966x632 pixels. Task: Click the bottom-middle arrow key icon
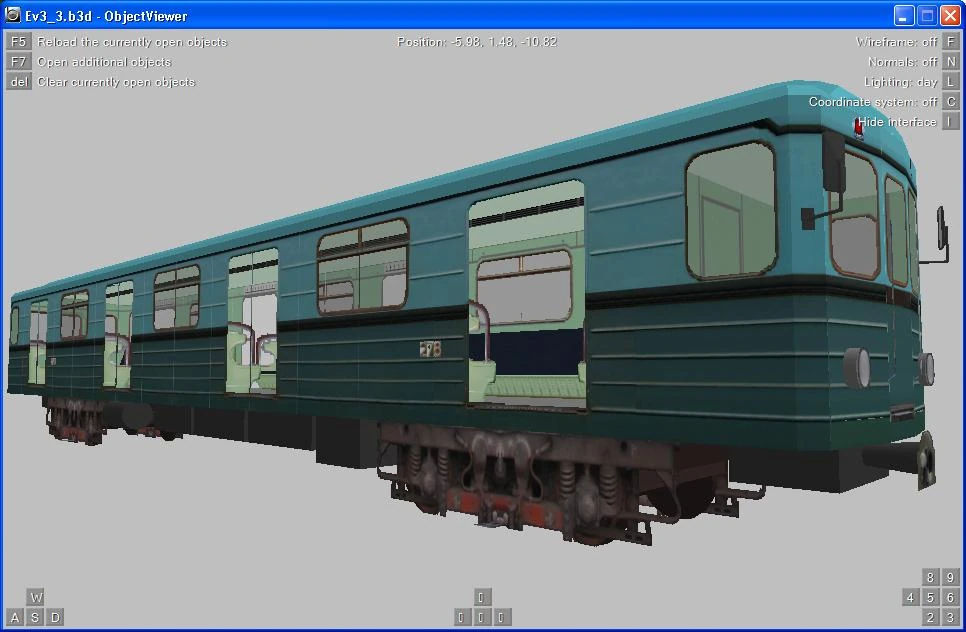pos(481,617)
